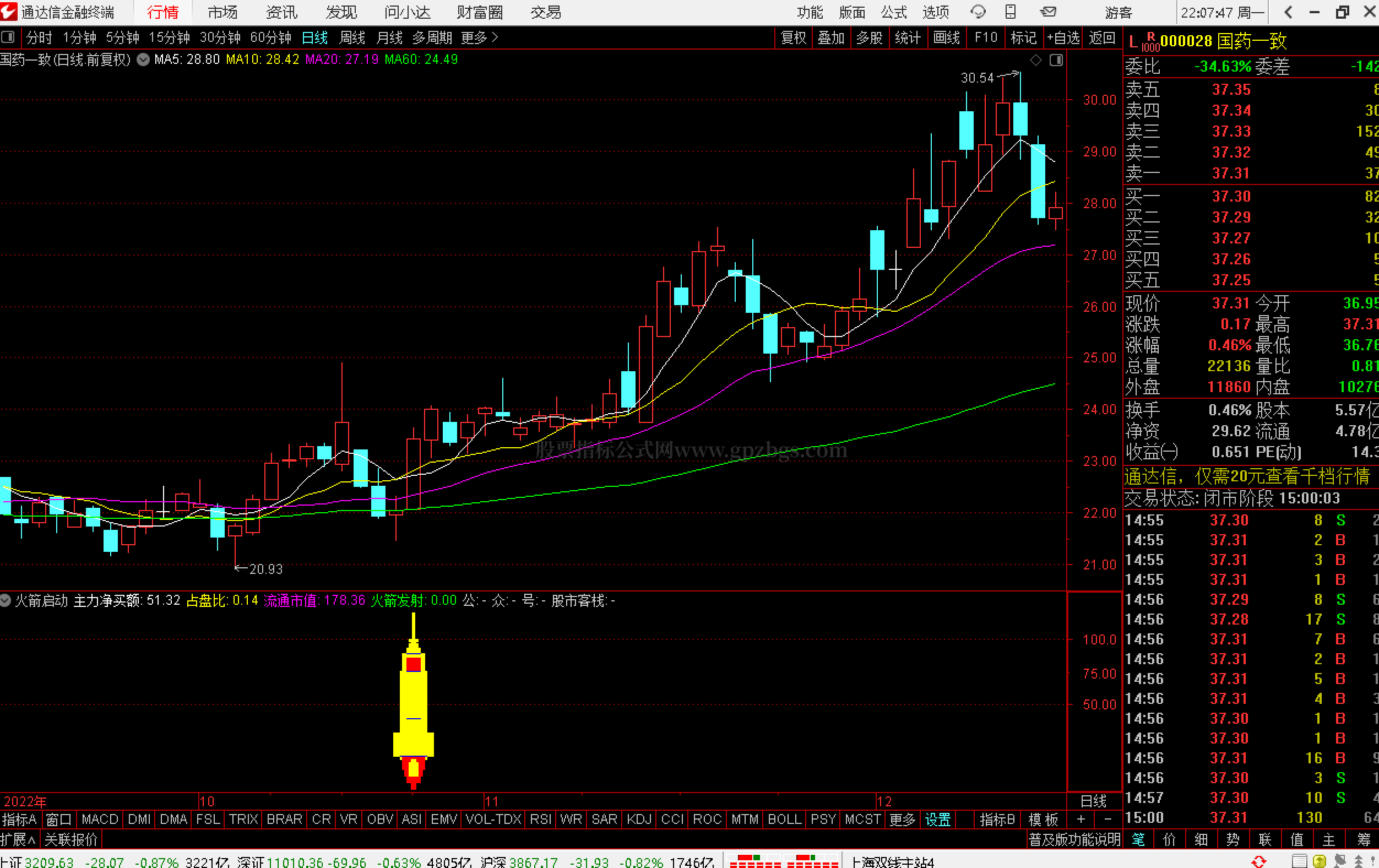Click the gold coin icon in the status bar

point(1320,861)
